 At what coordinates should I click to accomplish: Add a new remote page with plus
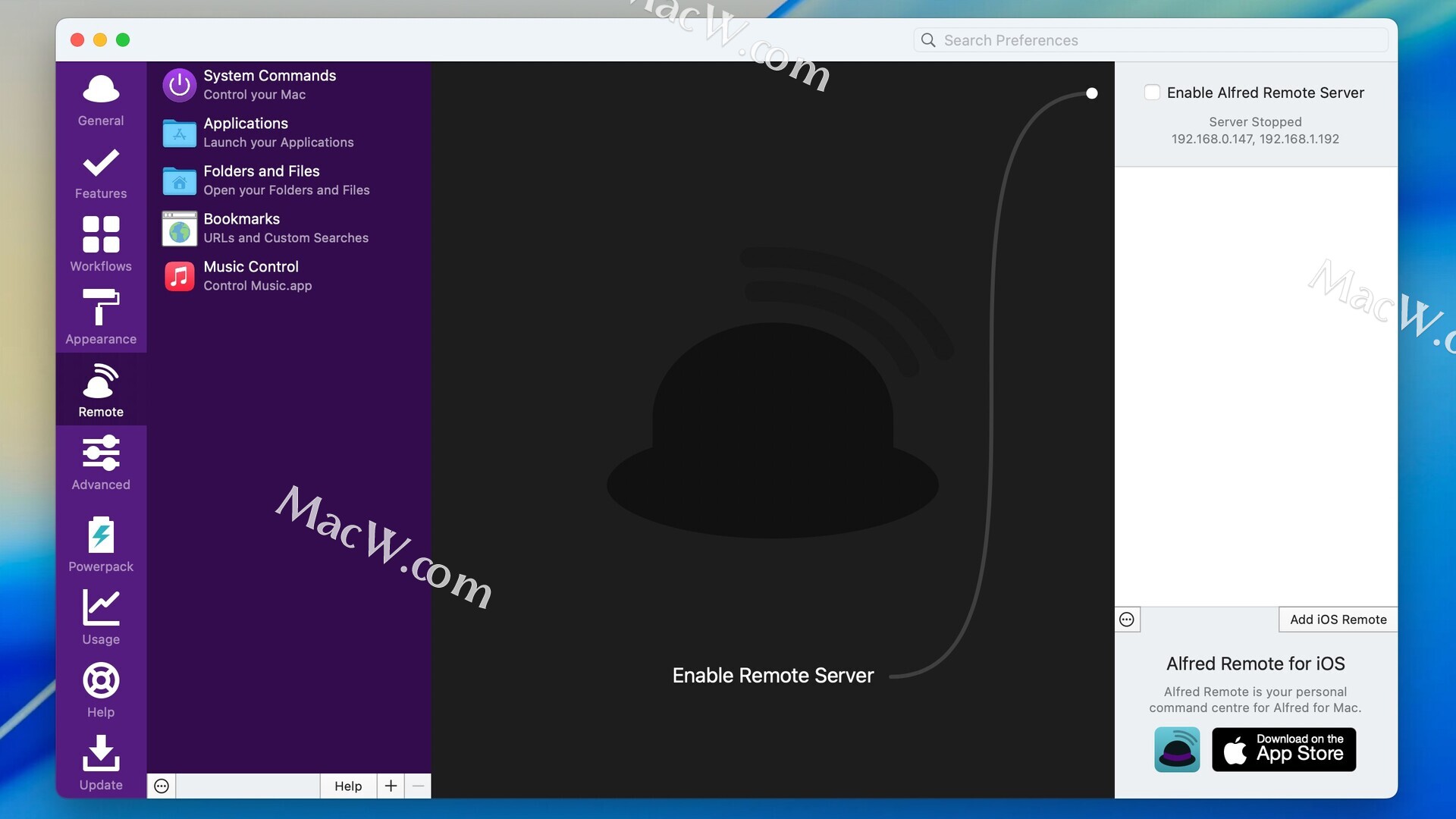391,786
